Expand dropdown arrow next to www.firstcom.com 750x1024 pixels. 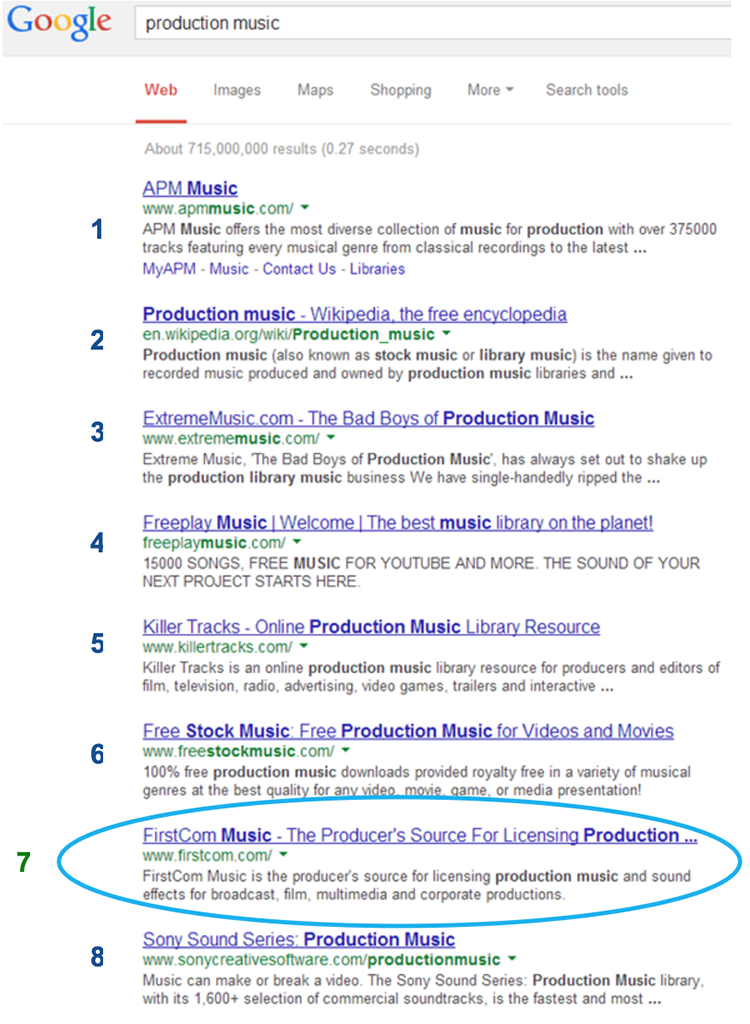284,854
